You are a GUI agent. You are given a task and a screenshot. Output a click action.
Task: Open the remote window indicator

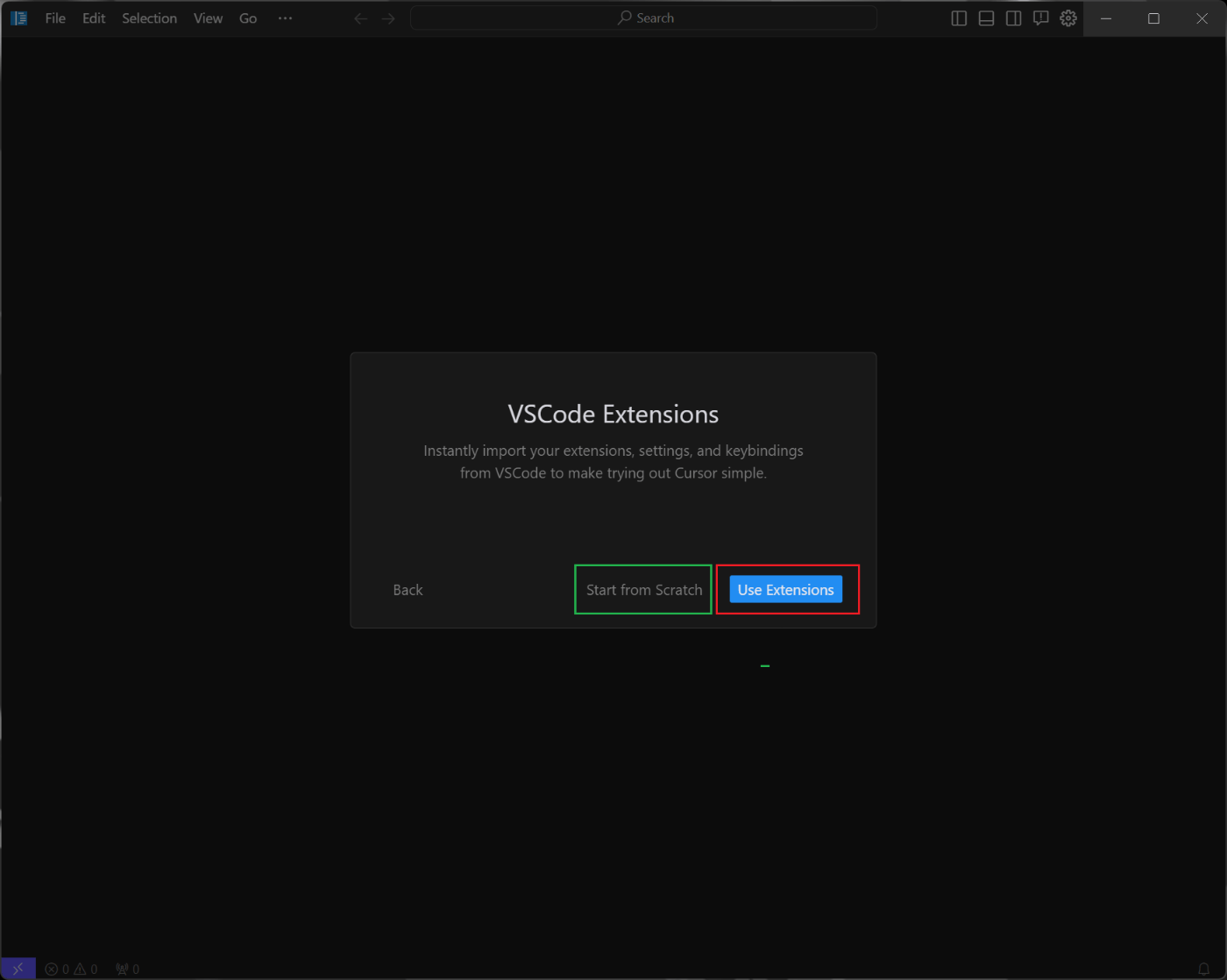[18, 969]
